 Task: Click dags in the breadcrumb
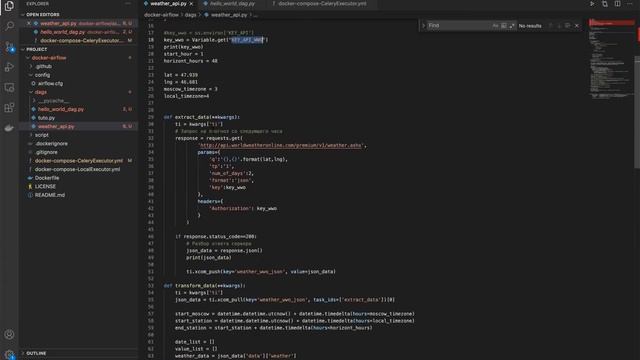click(x=190, y=15)
